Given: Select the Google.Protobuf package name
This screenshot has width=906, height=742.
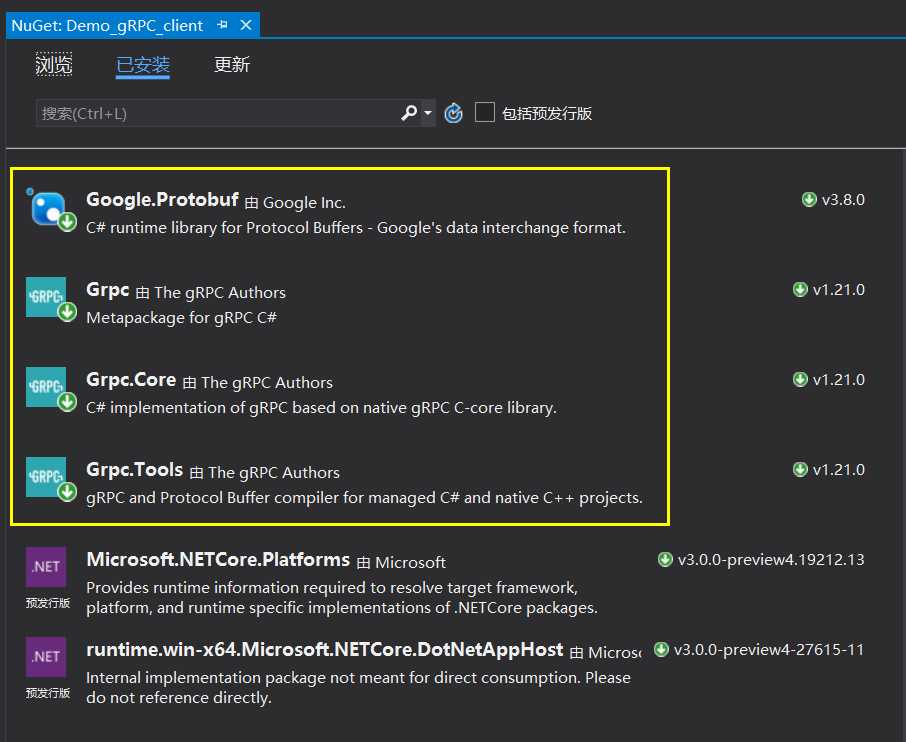Looking at the screenshot, I should pyautogui.click(x=162, y=200).
